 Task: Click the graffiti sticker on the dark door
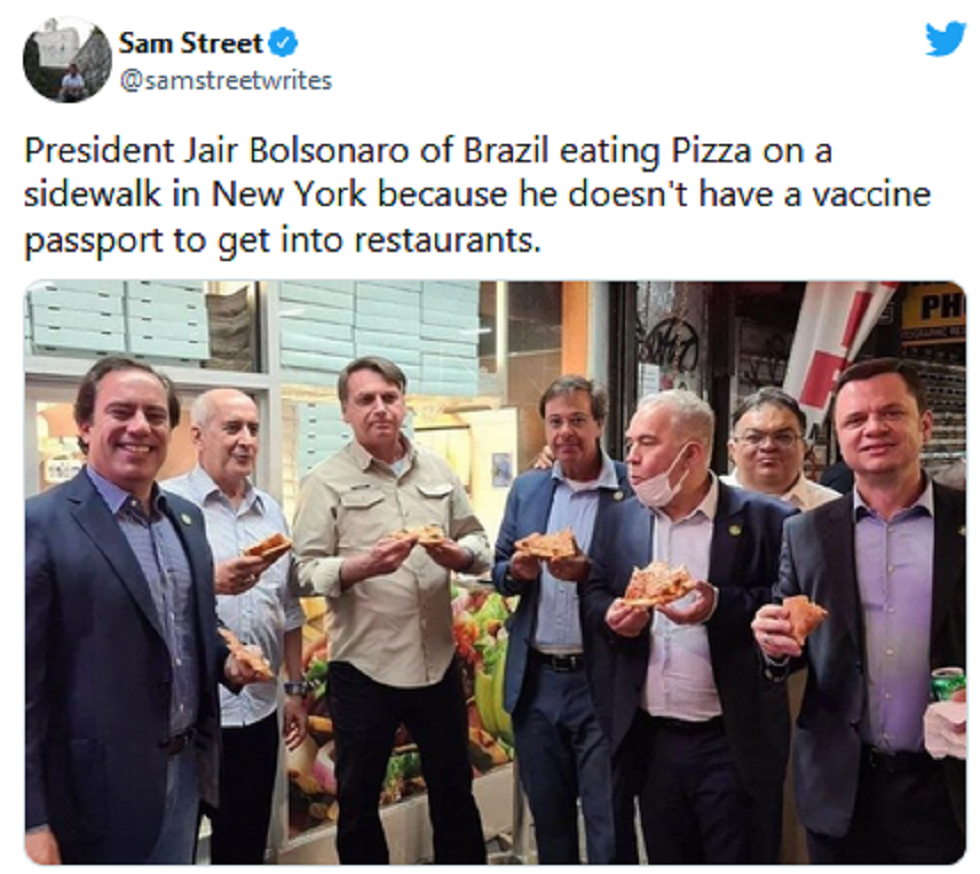point(668,343)
